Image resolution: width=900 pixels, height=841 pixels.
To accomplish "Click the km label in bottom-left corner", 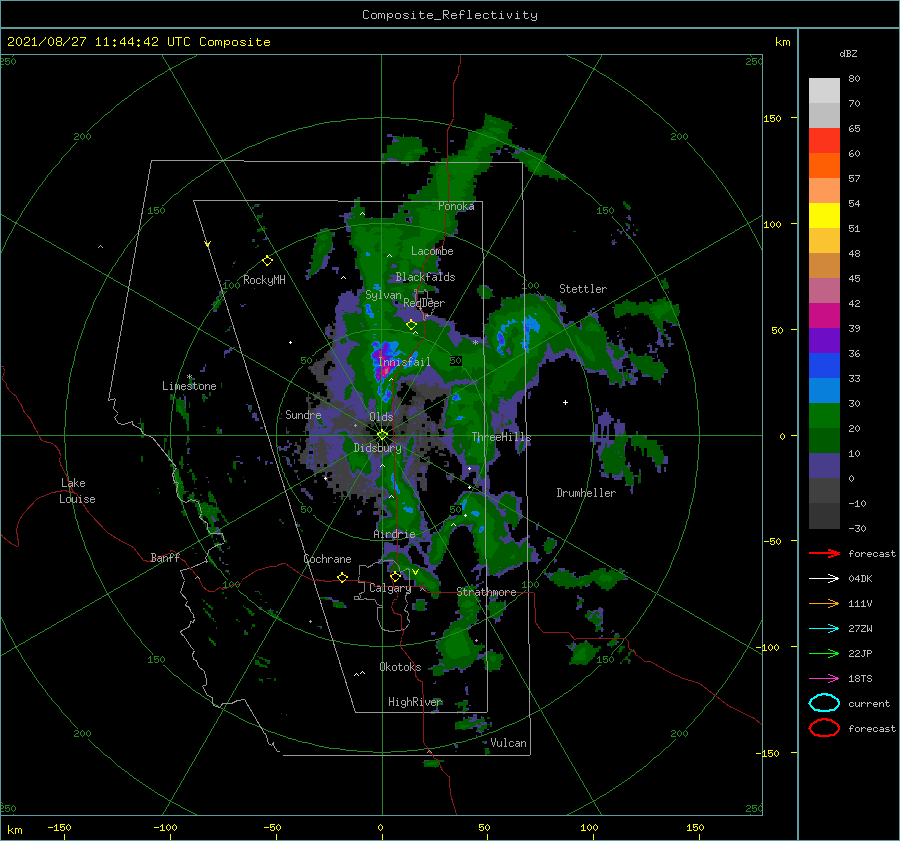I will tap(14, 830).
